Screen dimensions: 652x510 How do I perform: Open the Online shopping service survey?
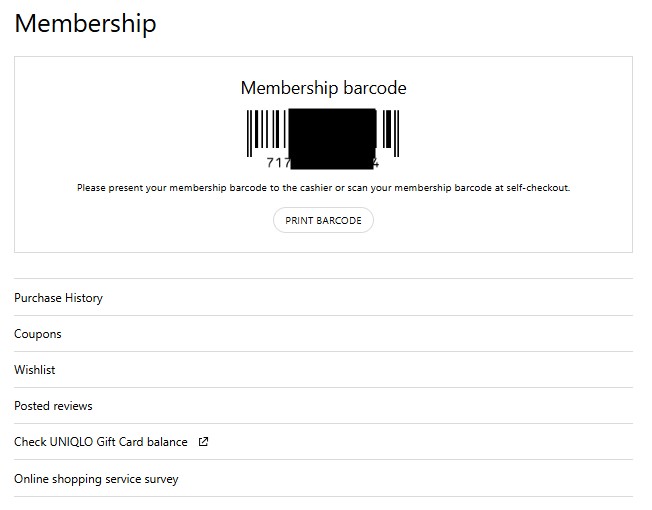pos(96,479)
